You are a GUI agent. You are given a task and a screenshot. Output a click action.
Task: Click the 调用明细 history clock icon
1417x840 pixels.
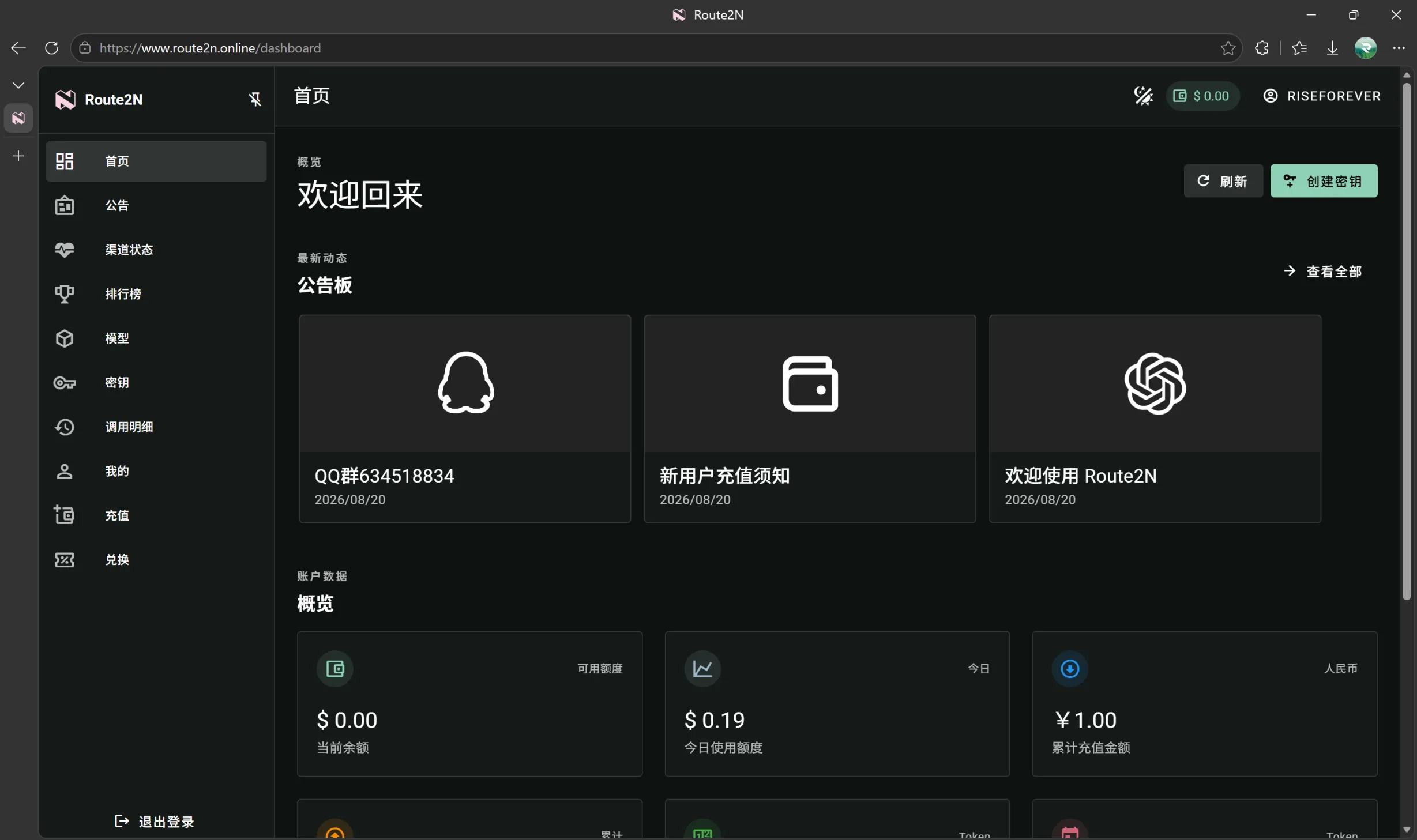pyautogui.click(x=65, y=427)
